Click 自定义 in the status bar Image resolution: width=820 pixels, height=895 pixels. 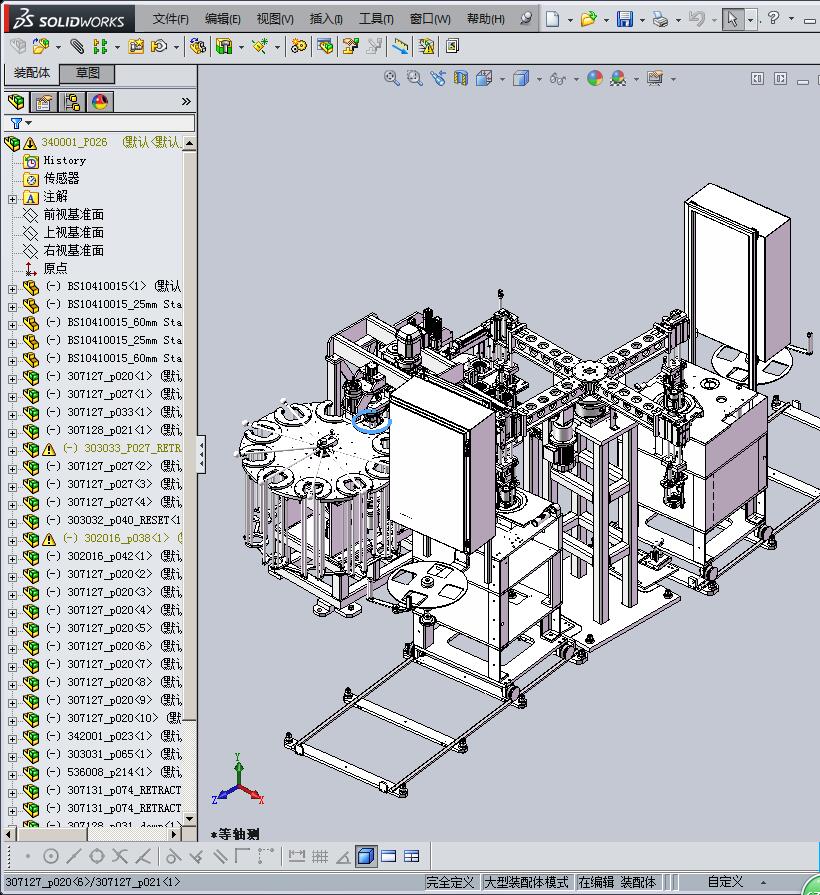click(725, 882)
